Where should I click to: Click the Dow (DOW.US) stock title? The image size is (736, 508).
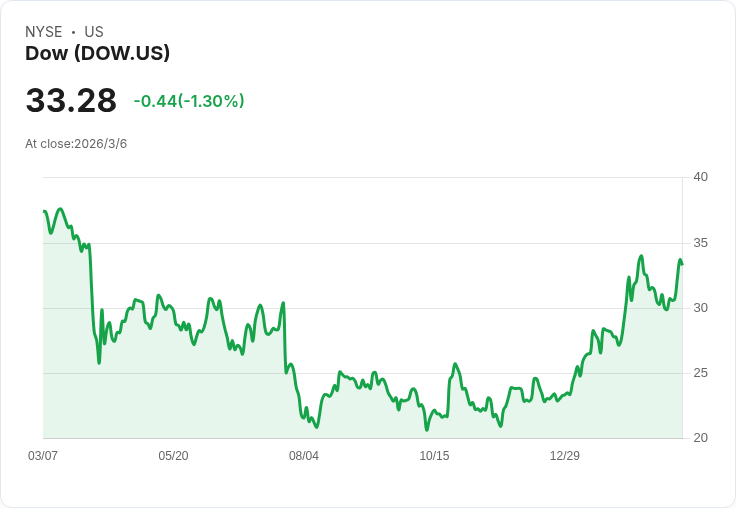click(x=97, y=53)
